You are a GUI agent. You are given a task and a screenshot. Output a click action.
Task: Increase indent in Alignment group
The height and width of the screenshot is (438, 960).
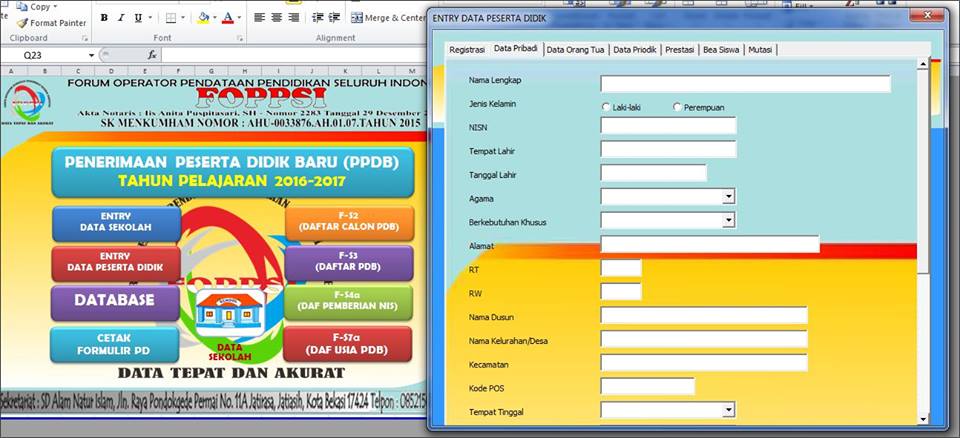pyautogui.click(x=334, y=18)
